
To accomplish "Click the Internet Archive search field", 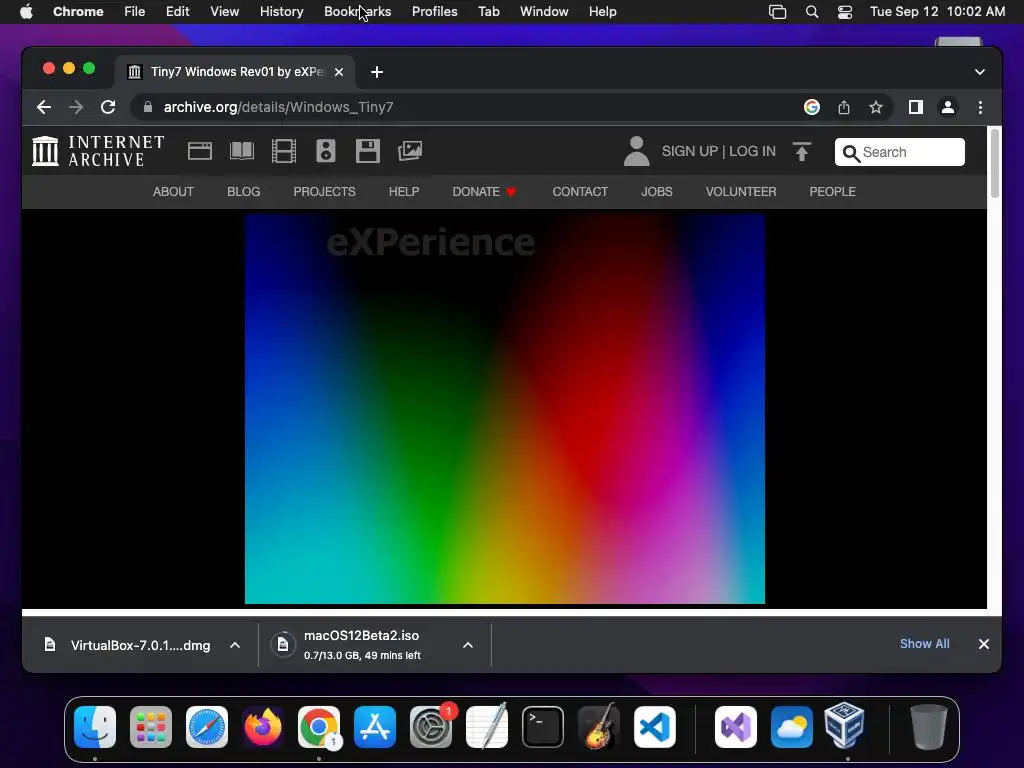I will [x=899, y=152].
